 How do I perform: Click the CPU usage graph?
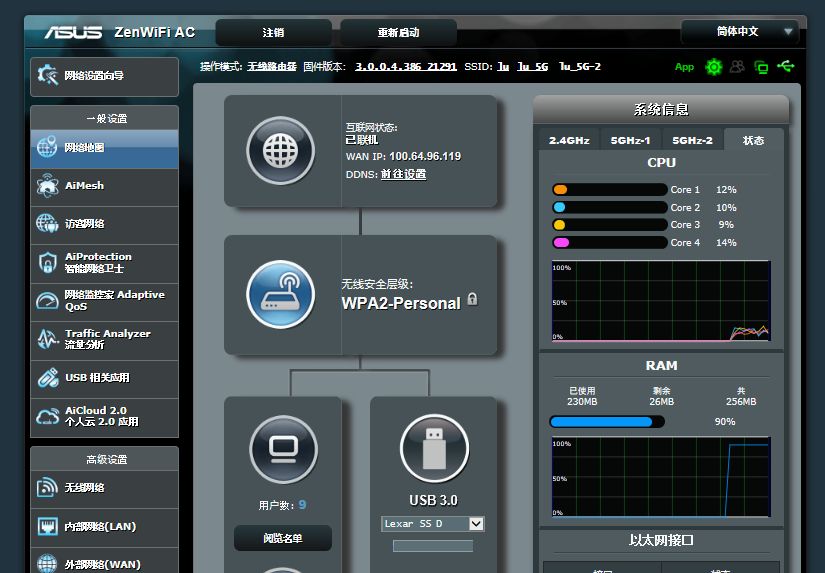[661, 300]
